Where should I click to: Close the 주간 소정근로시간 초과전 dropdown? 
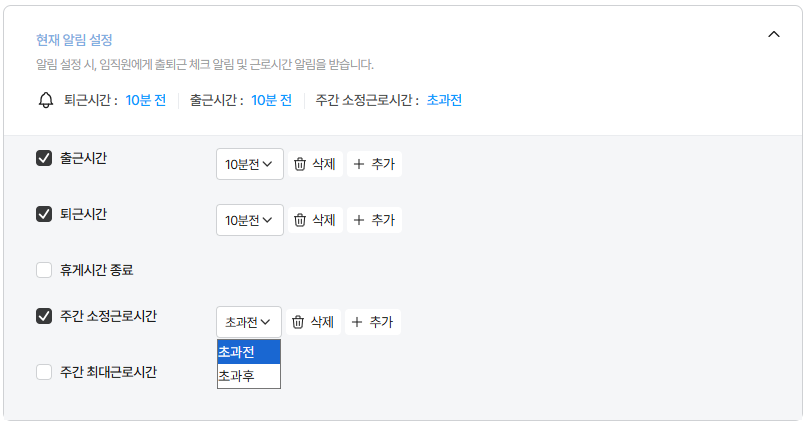[249, 322]
